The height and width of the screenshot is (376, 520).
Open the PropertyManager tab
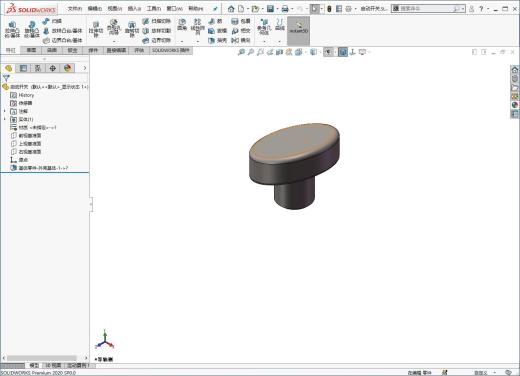click(23, 68)
